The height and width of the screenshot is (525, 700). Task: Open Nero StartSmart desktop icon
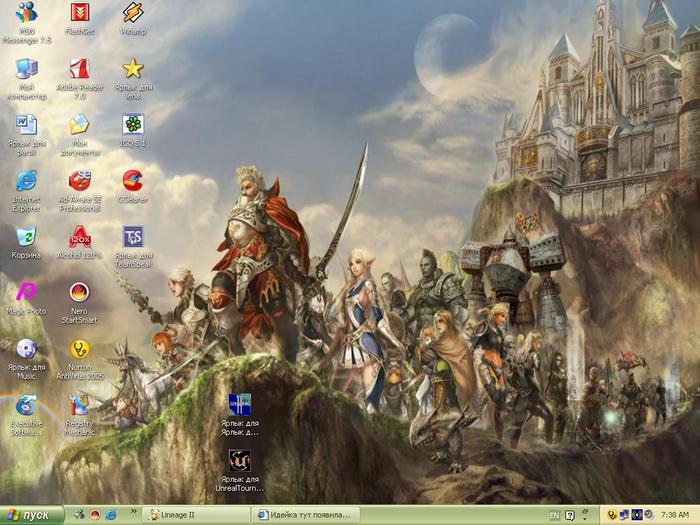click(x=79, y=292)
